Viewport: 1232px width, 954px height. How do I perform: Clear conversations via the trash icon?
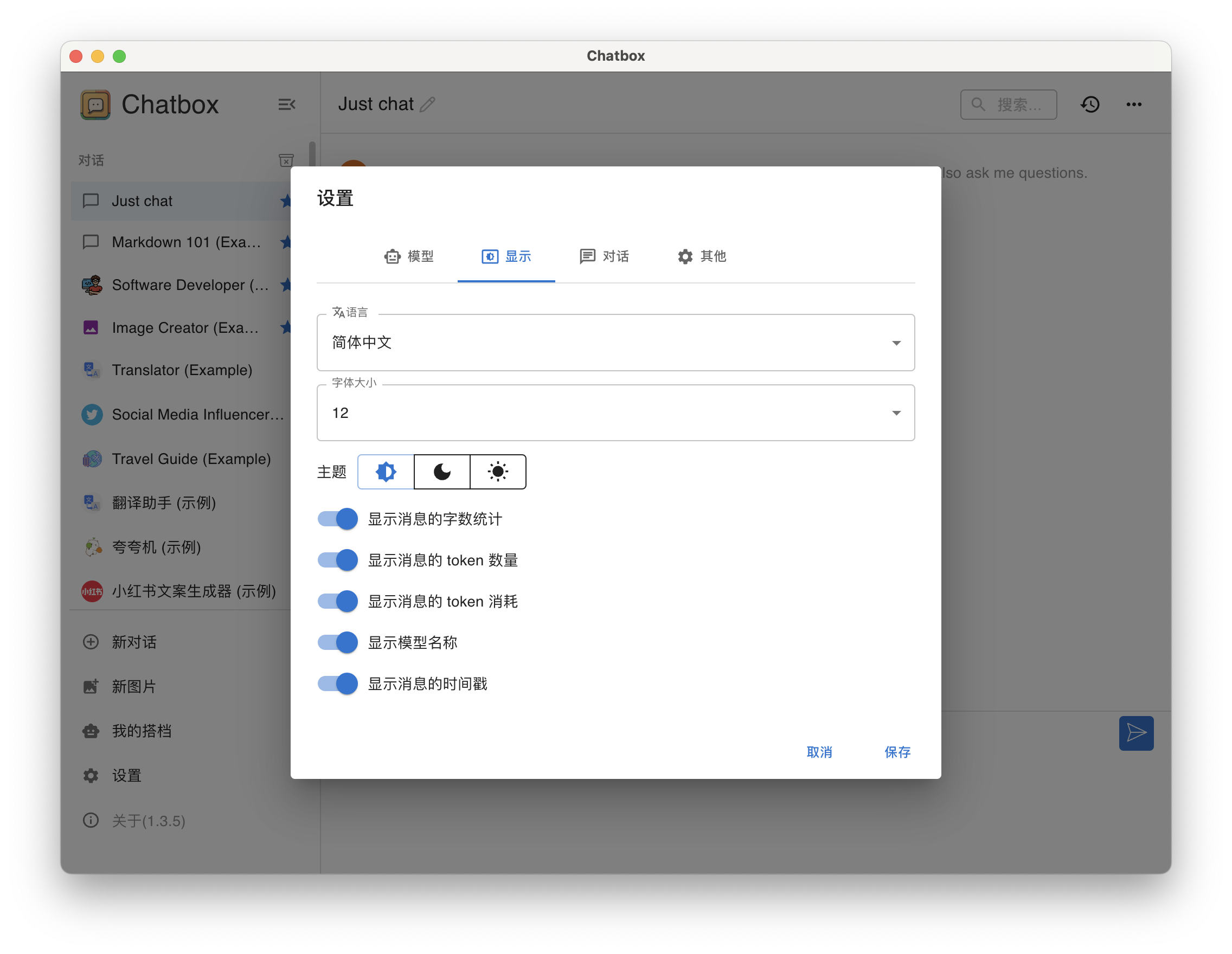coord(286,160)
